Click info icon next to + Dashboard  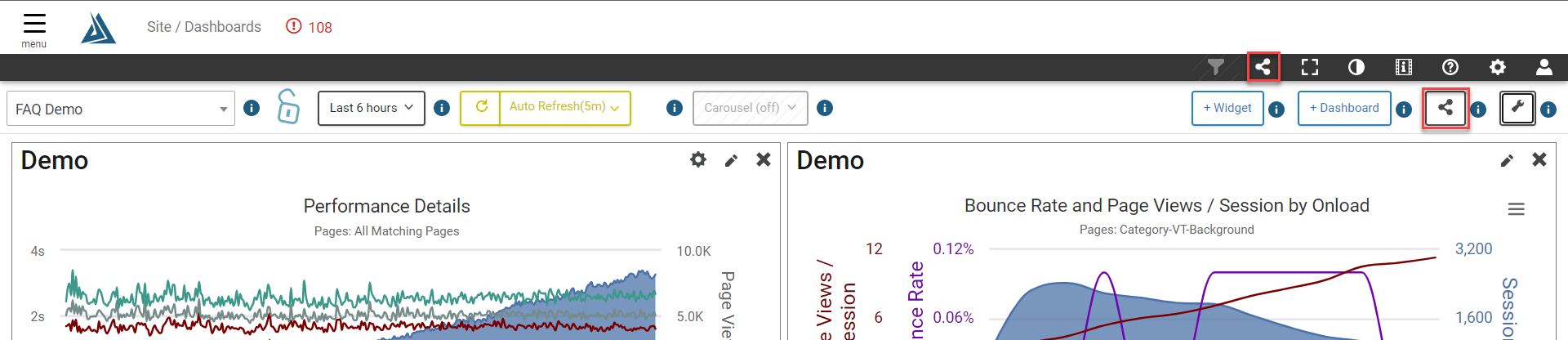(x=1404, y=110)
